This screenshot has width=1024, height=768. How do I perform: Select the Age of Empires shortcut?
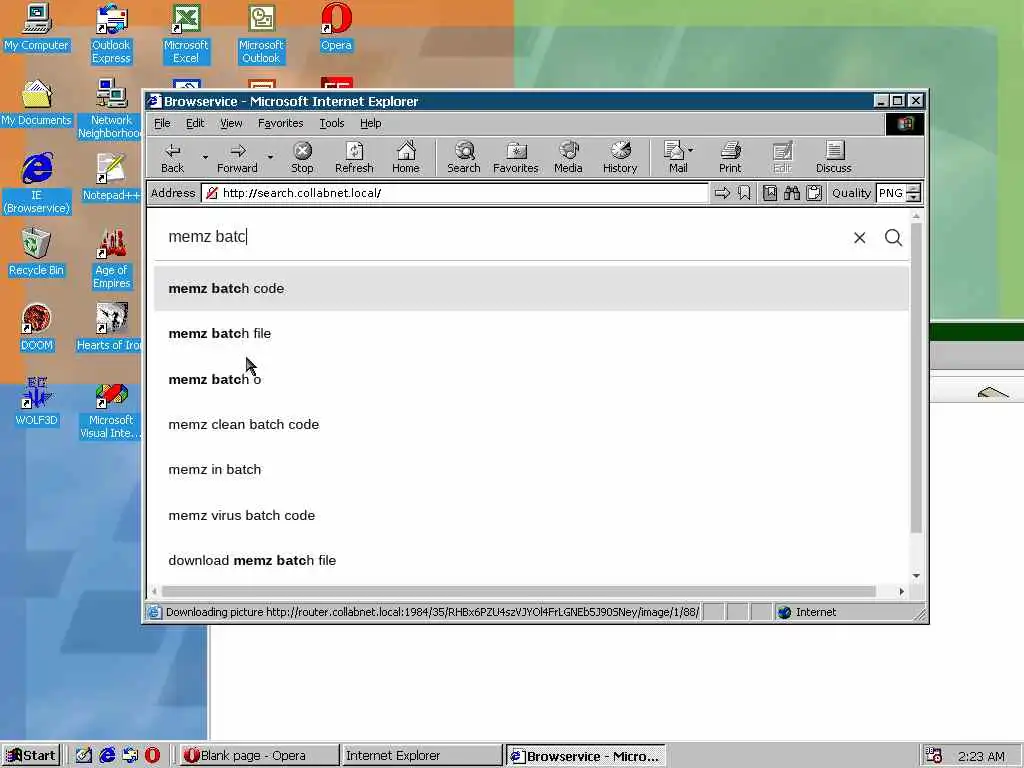tap(111, 259)
